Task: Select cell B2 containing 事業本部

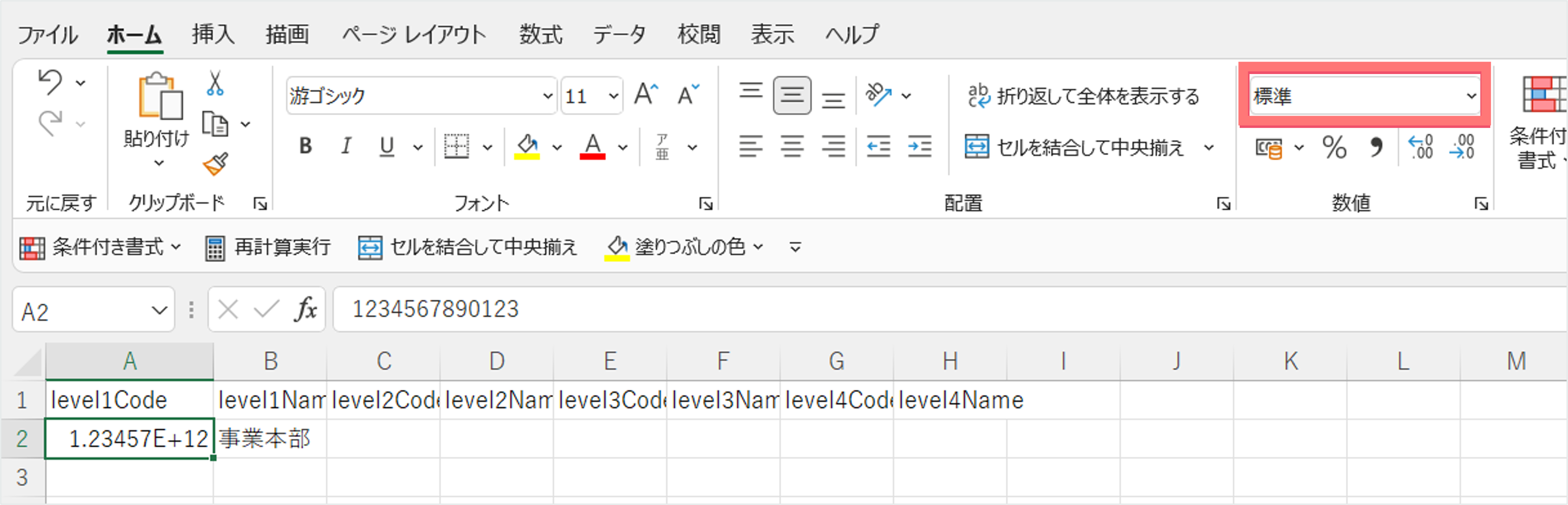Action: (x=270, y=438)
